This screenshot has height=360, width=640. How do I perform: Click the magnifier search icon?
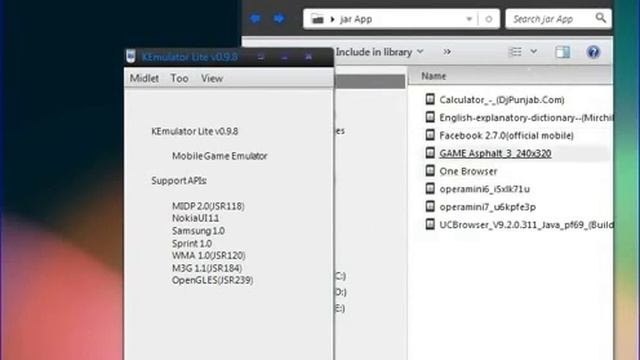[x=601, y=18]
